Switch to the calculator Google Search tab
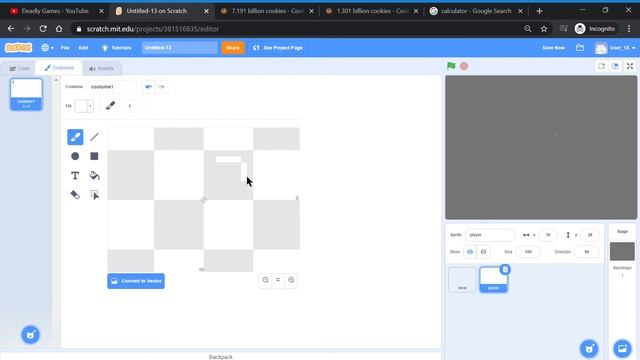 (x=475, y=11)
